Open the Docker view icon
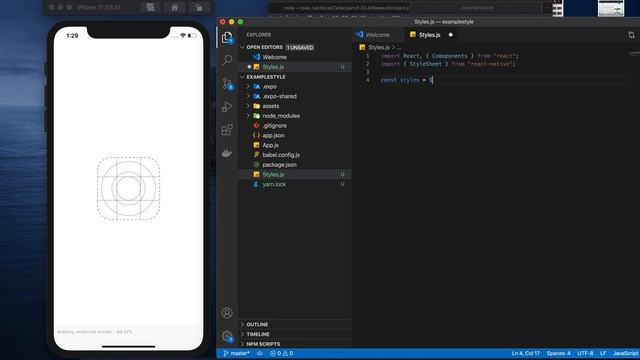The height and width of the screenshot is (360, 640). (227, 153)
